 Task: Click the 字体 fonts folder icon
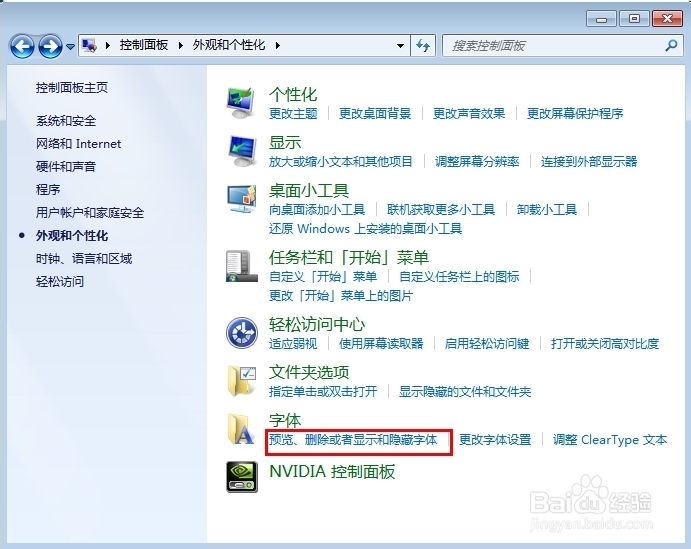(242, 429)
